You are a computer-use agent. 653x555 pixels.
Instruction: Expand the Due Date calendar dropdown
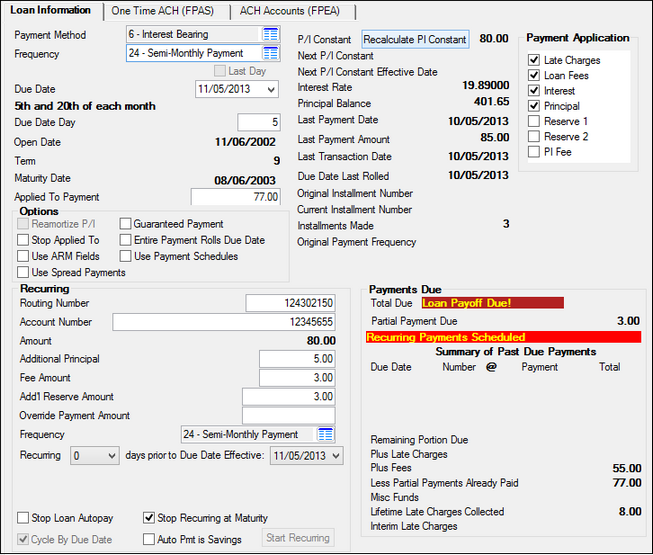pyautogui.click(x=272, y=90)
